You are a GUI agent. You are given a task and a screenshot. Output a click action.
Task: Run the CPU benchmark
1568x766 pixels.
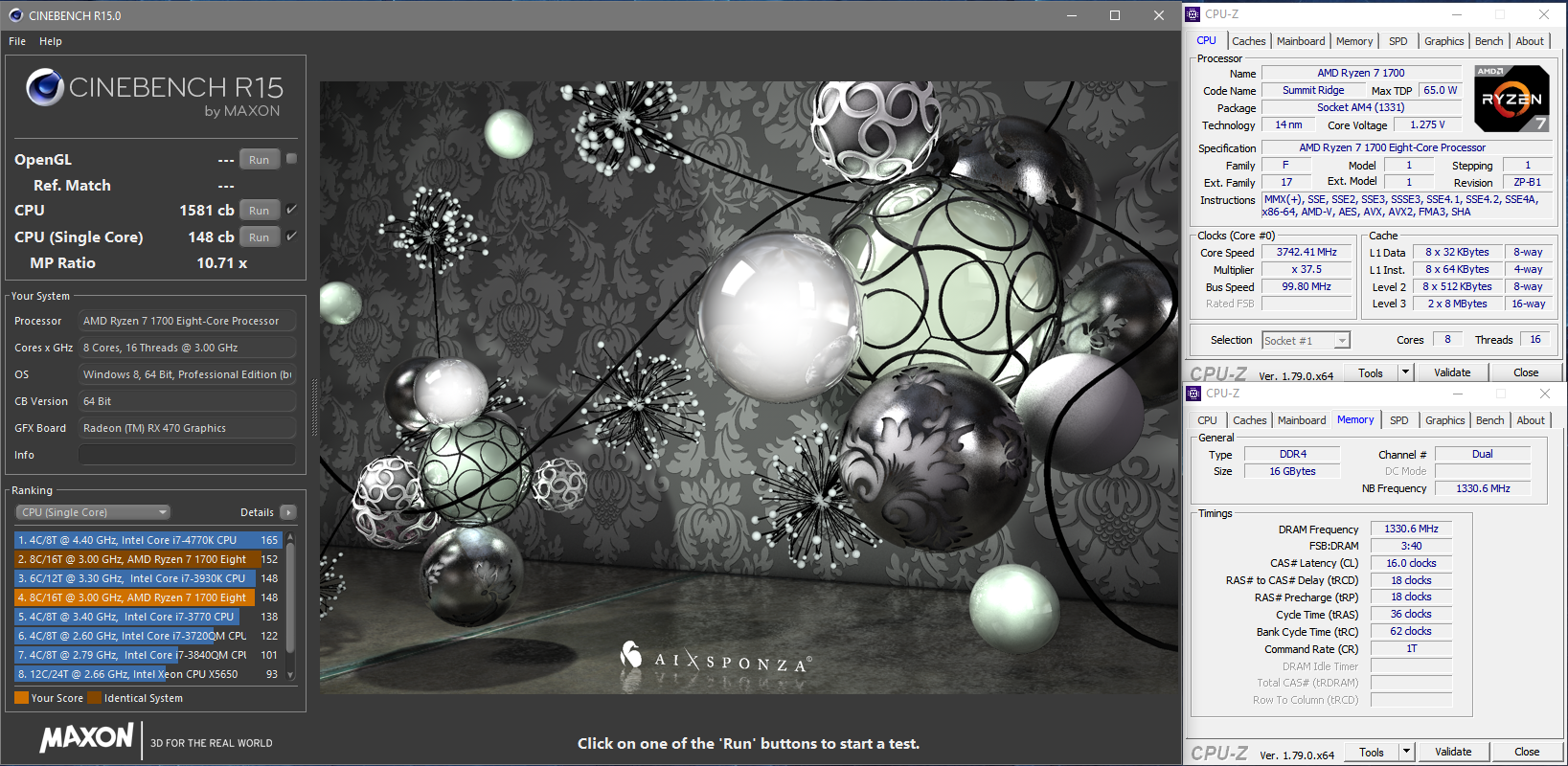click(x=259, y=210)
